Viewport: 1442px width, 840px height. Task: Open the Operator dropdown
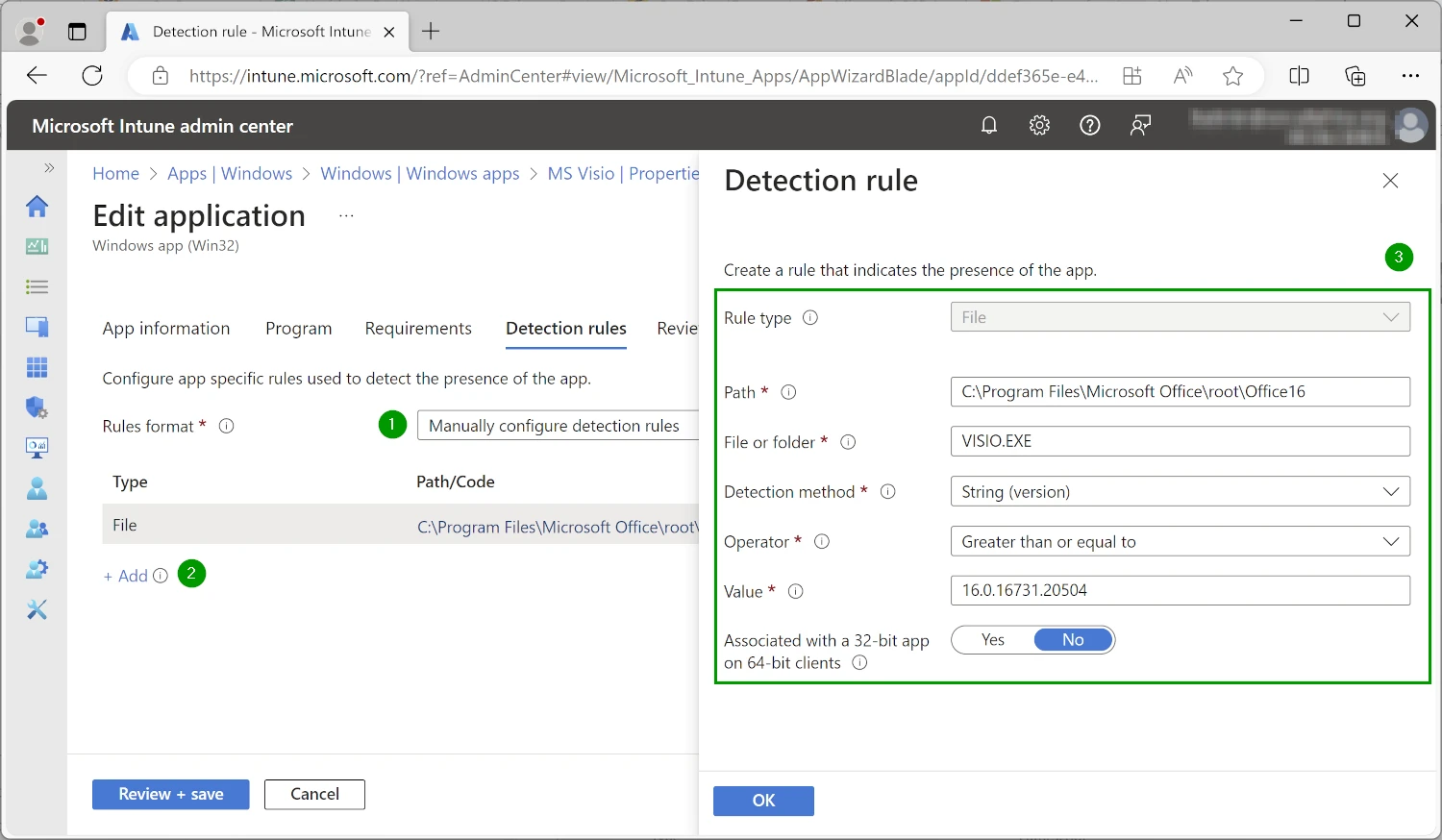pos(1180,541)
